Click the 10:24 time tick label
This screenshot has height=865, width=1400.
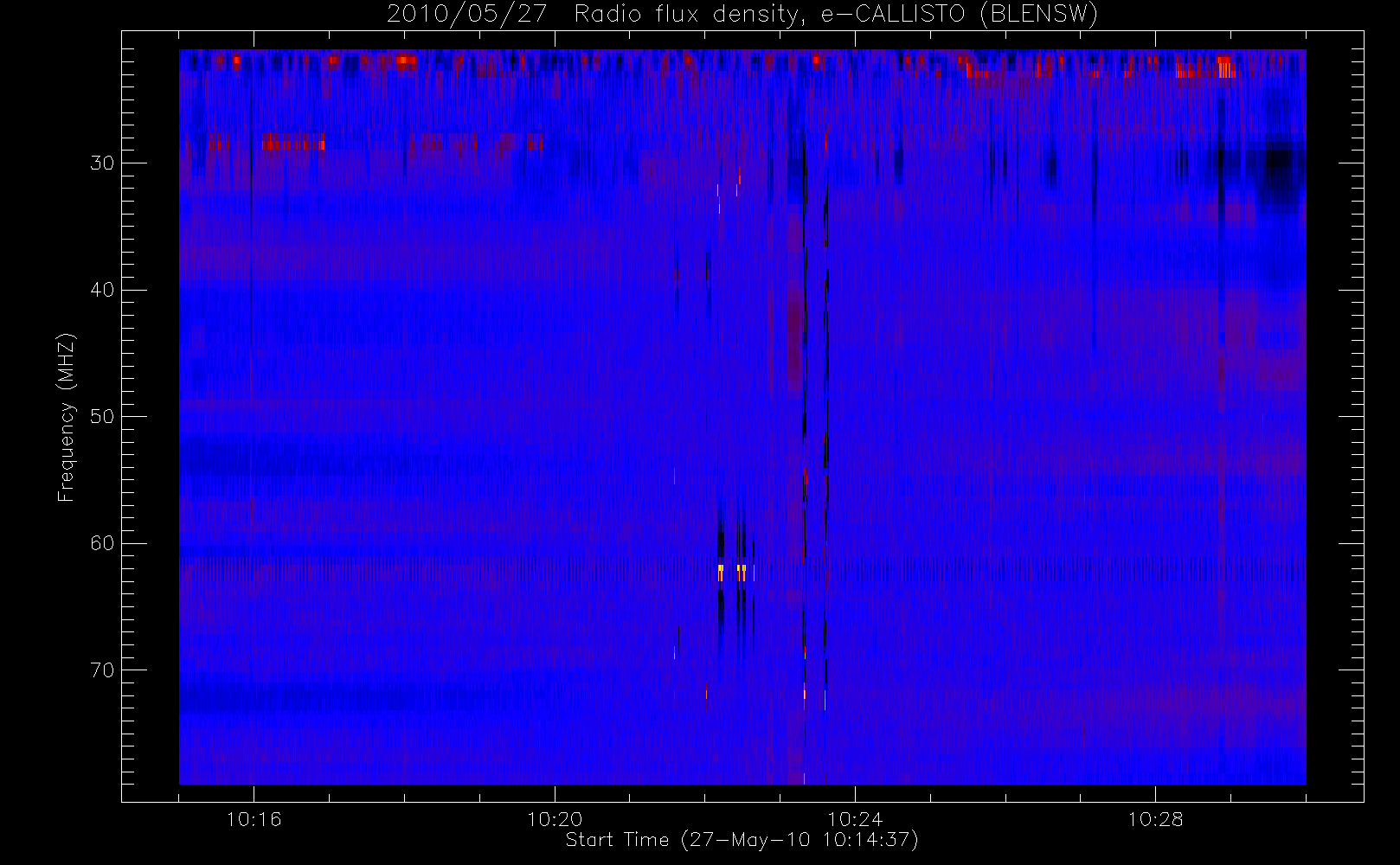pos(855,819)
